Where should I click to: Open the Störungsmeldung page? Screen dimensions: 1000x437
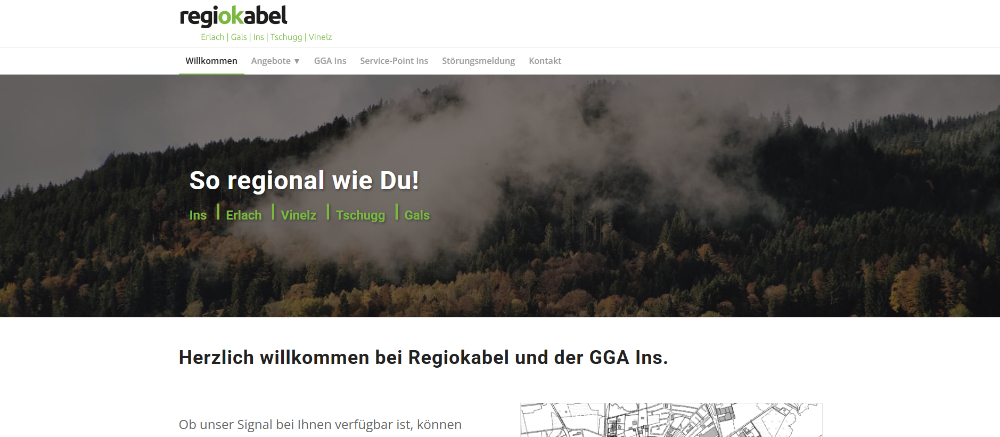point(478,61)
